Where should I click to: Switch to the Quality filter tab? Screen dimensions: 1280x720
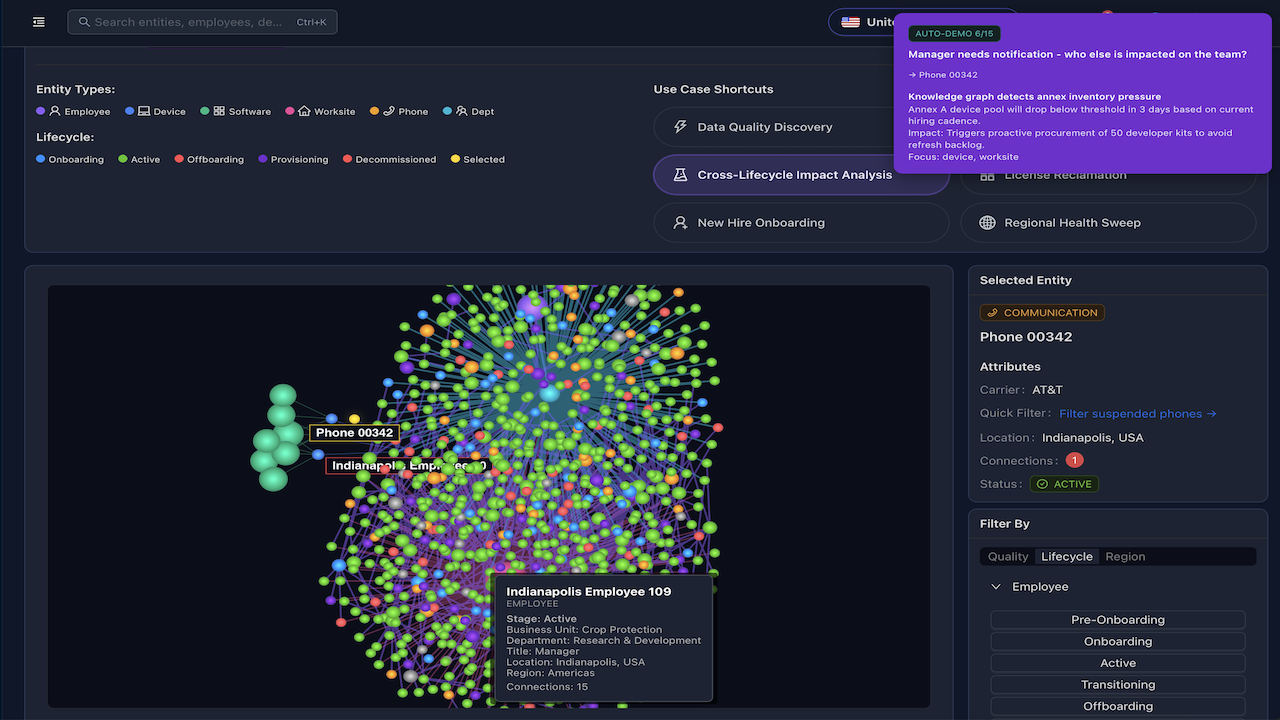tap(1007, 557)
